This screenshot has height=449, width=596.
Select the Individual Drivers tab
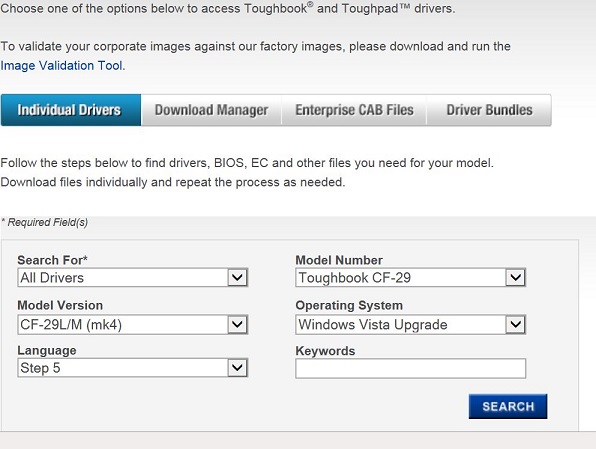pyautogui.click(x=71, y=110)
